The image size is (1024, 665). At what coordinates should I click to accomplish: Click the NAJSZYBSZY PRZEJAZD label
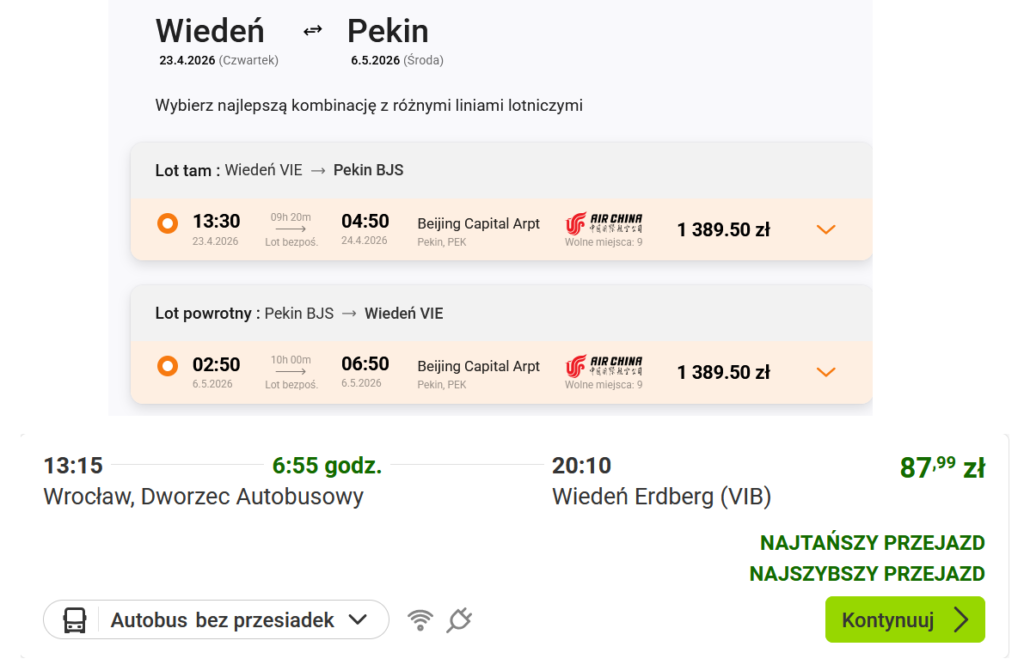pyautogui.click(x=867, y=574)
